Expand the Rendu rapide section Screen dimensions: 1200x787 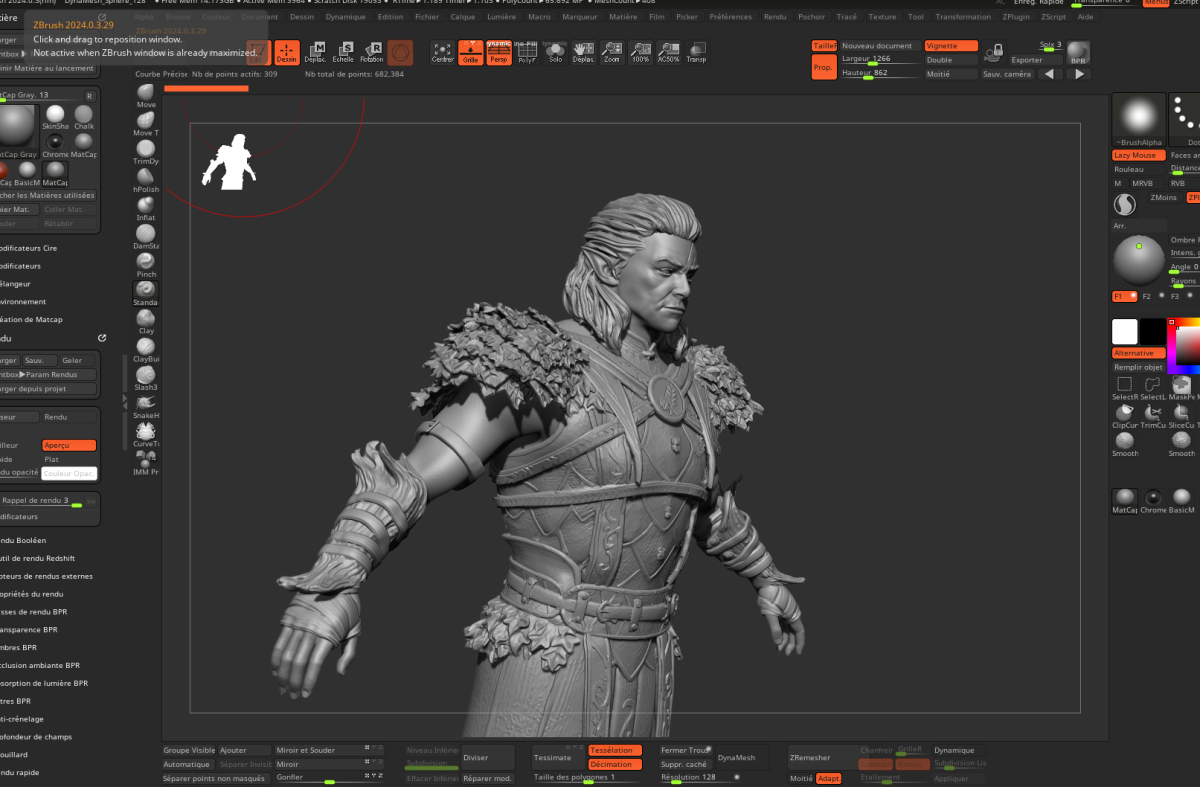click(x=19, y=772)
